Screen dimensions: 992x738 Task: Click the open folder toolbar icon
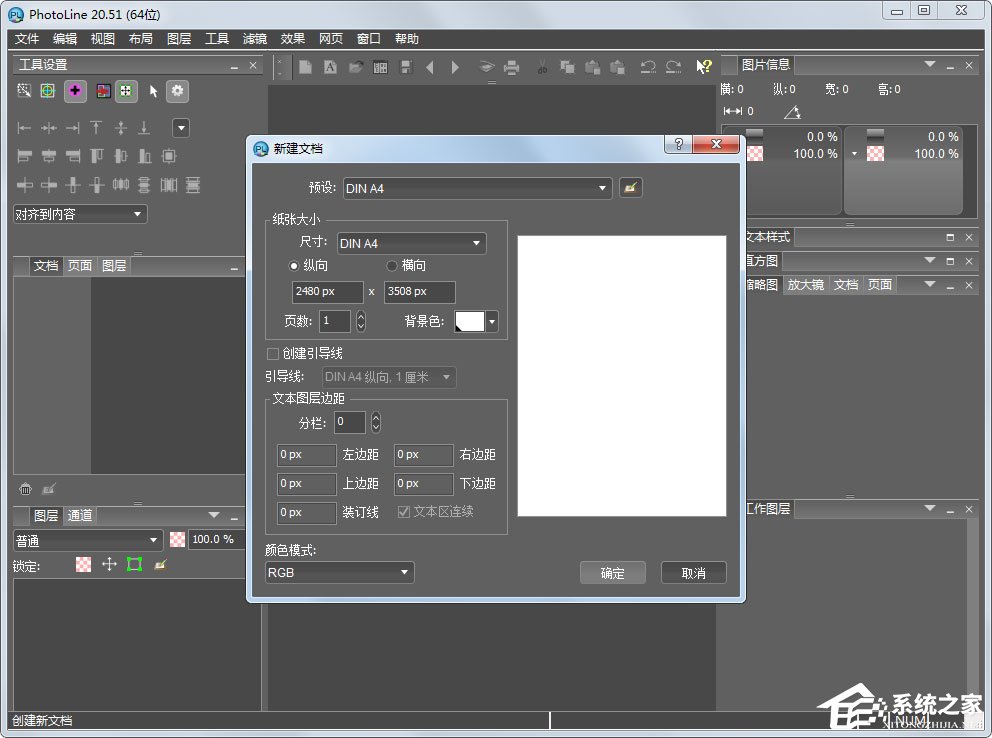coord(356,67)
